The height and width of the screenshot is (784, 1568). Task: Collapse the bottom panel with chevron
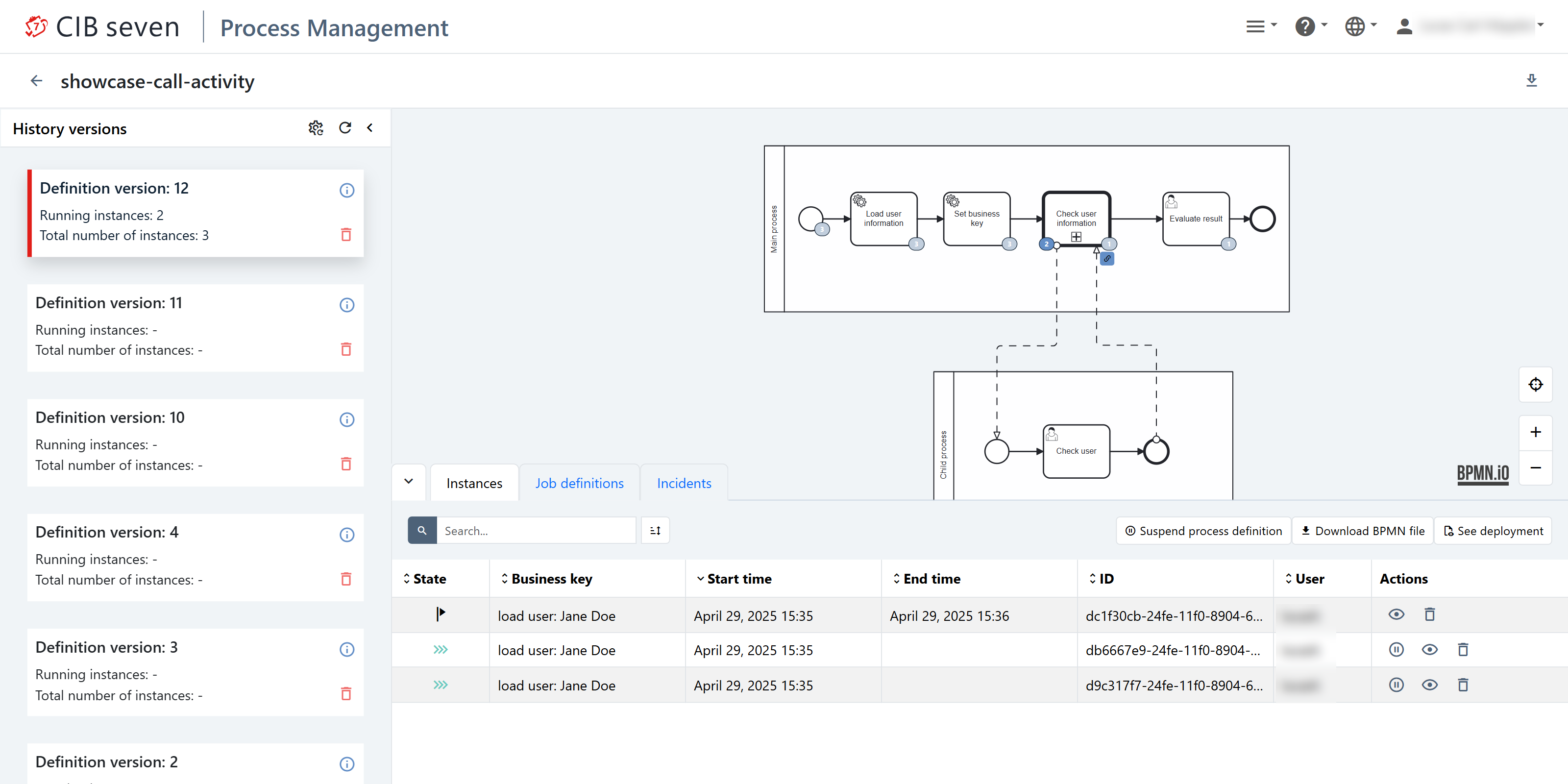[409, 482]
